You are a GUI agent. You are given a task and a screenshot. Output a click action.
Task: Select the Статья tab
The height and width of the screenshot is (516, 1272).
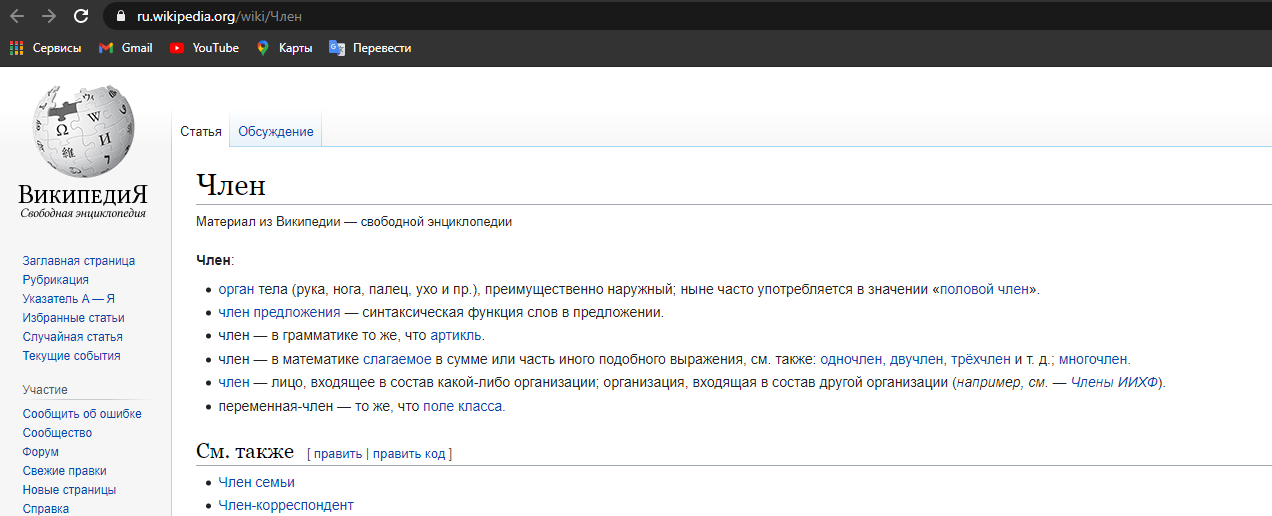(x=201, y=132)
